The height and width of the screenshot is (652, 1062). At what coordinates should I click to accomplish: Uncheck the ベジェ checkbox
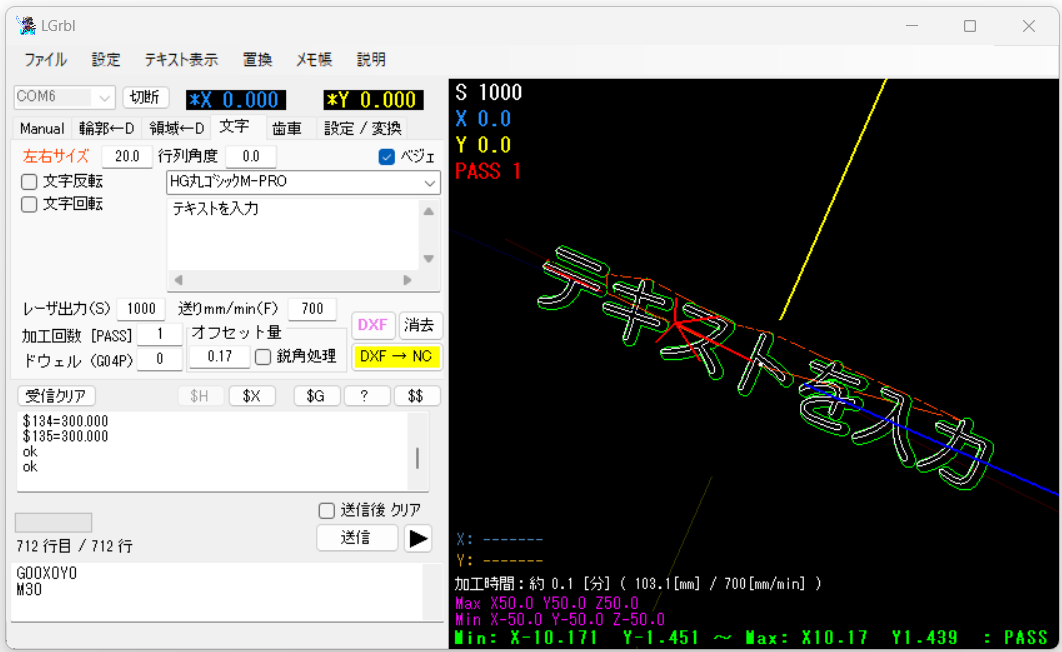(x=387, y=157)
